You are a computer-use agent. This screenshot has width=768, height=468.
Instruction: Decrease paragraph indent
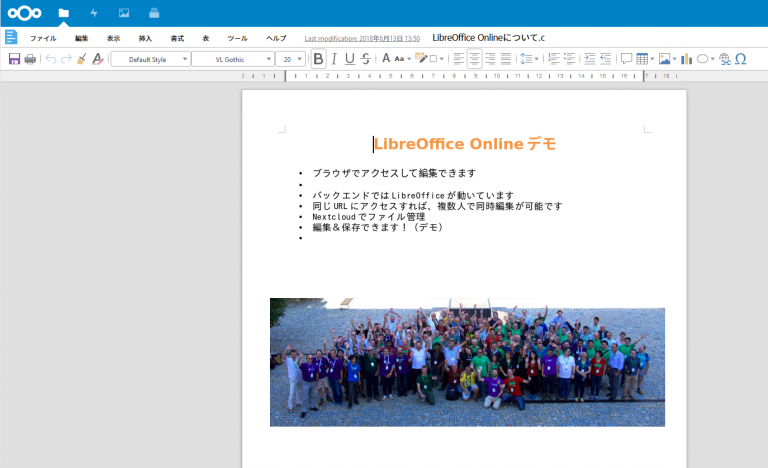(605, 59)
